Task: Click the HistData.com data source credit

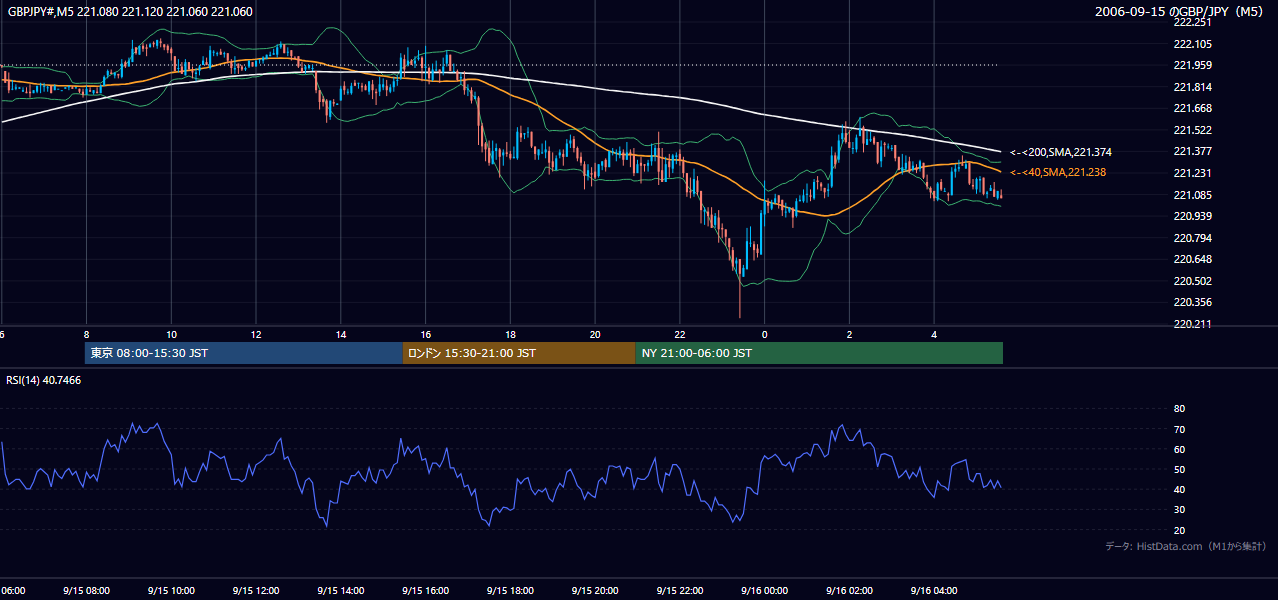Action: (1185, 546)
